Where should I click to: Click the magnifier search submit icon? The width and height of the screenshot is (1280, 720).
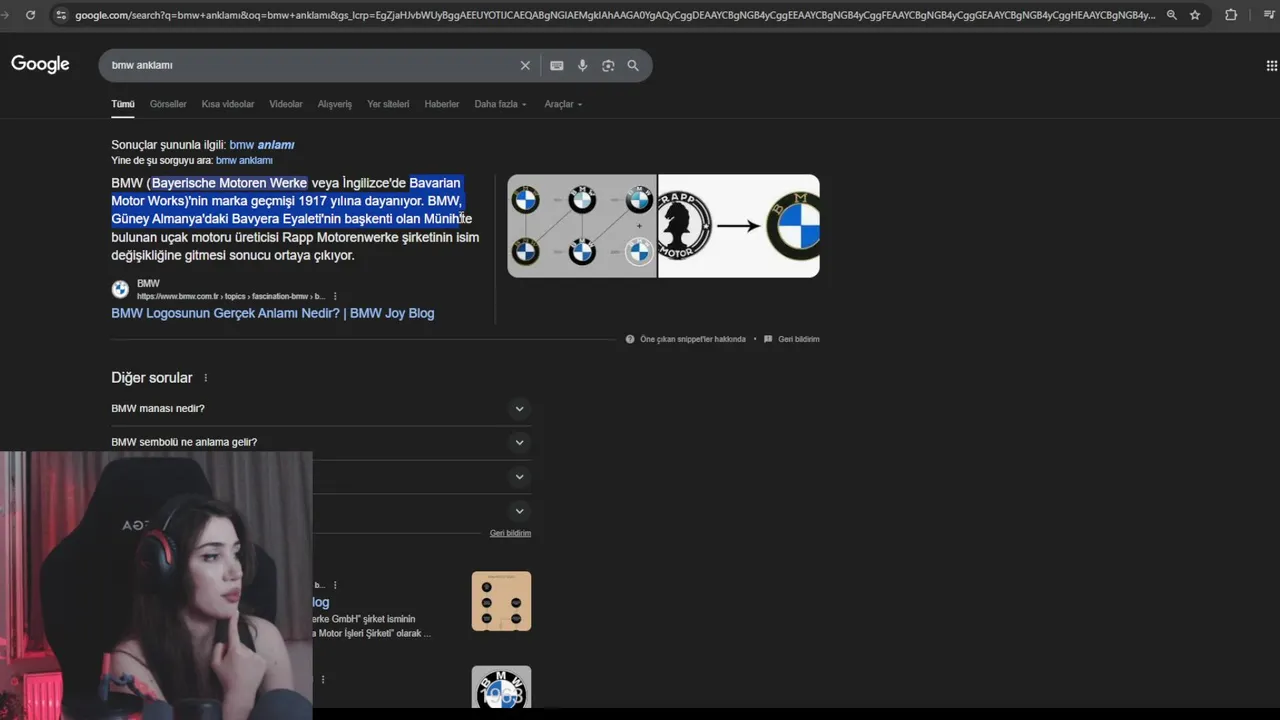click(x=633, y=65)
